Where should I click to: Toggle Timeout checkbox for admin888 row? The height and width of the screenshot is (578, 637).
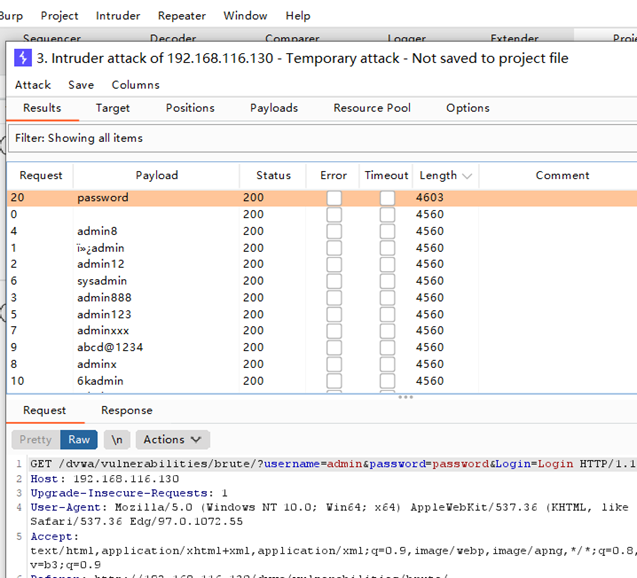coord(387,298)
